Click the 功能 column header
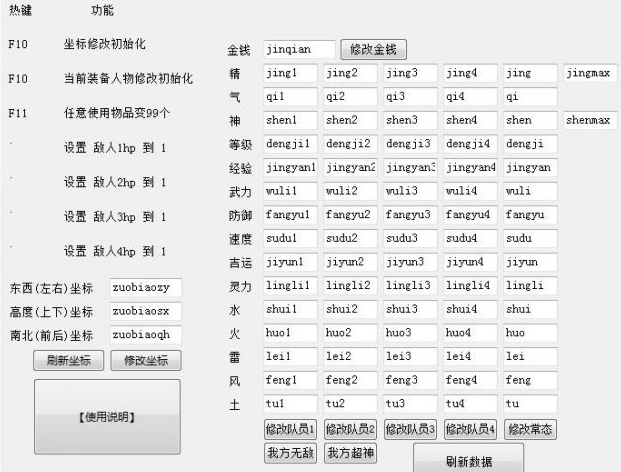The width and height of the screenshot is (621, 472). 102,10
